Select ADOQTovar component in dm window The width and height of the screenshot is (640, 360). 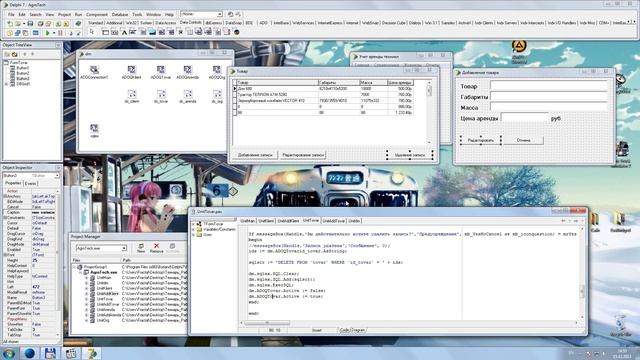[161, 72]
